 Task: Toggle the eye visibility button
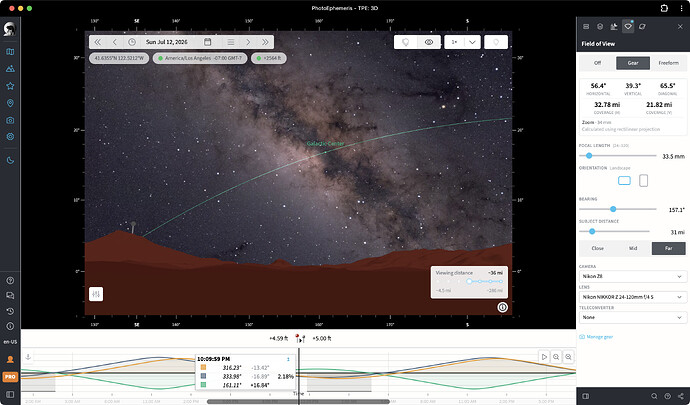429,42
